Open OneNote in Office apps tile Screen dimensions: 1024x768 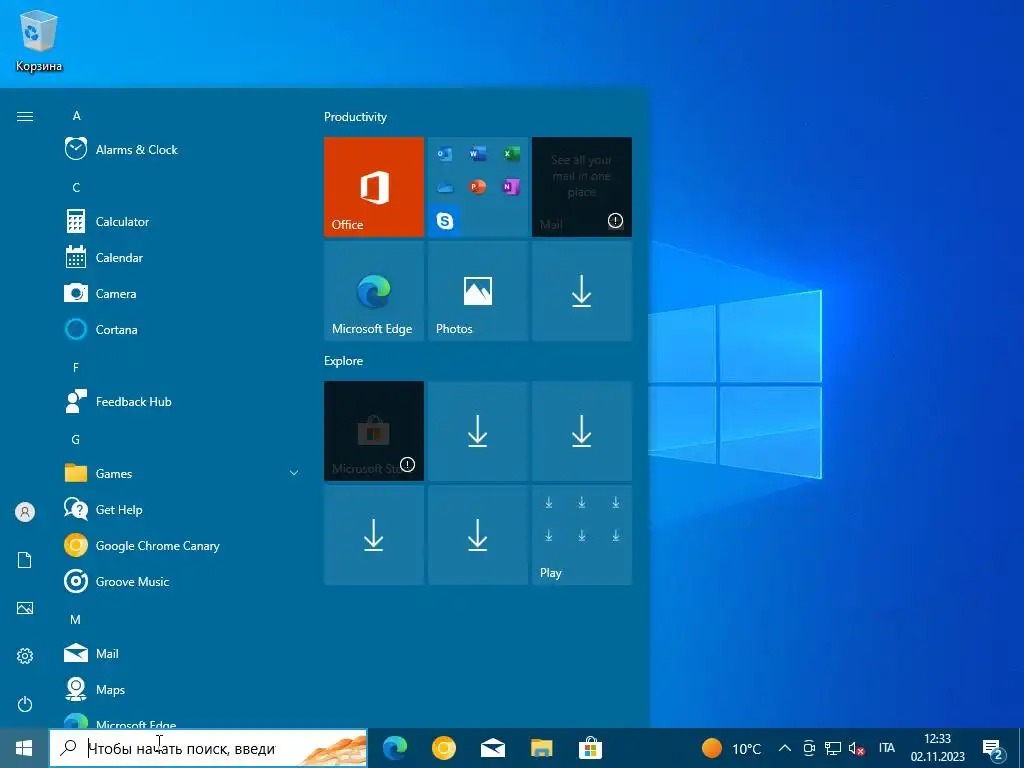pos(511,187)
